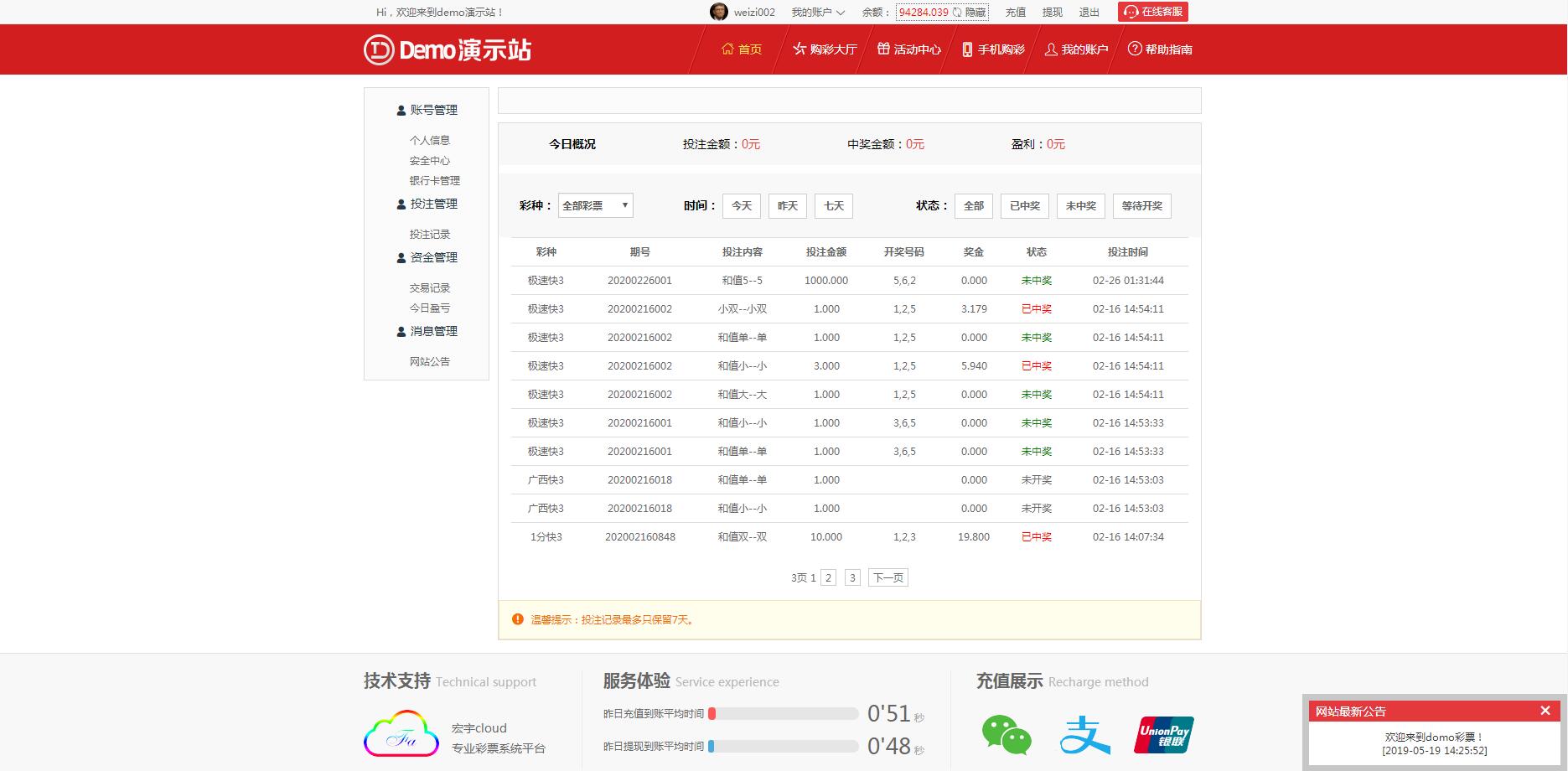
Task: Filter time by 七天
Action: [834, 206]
